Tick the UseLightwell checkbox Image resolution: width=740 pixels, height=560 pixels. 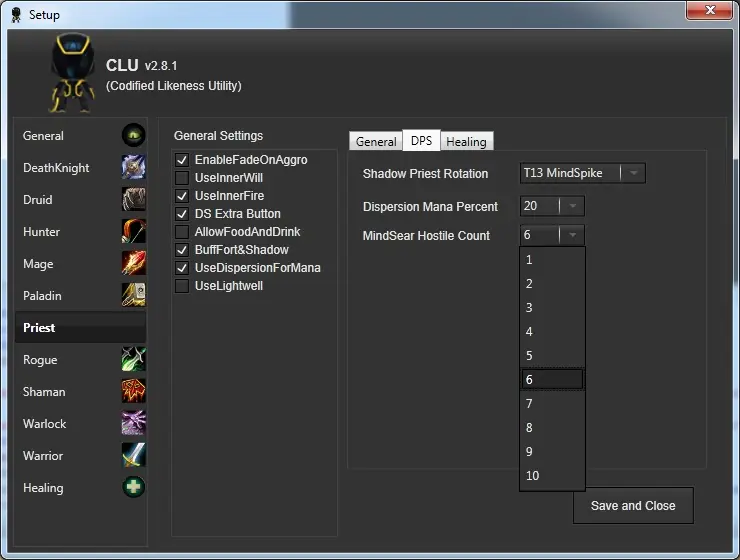[x=182, y=286]
